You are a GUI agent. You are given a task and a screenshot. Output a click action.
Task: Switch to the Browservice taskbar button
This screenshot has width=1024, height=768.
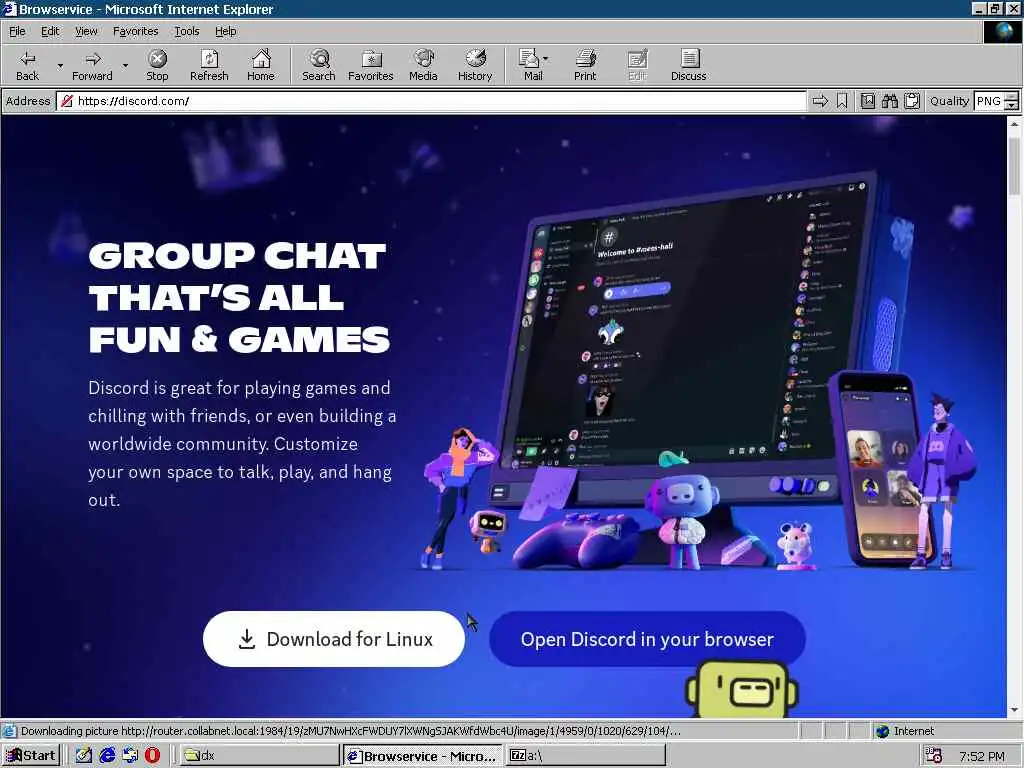[423, 756]
